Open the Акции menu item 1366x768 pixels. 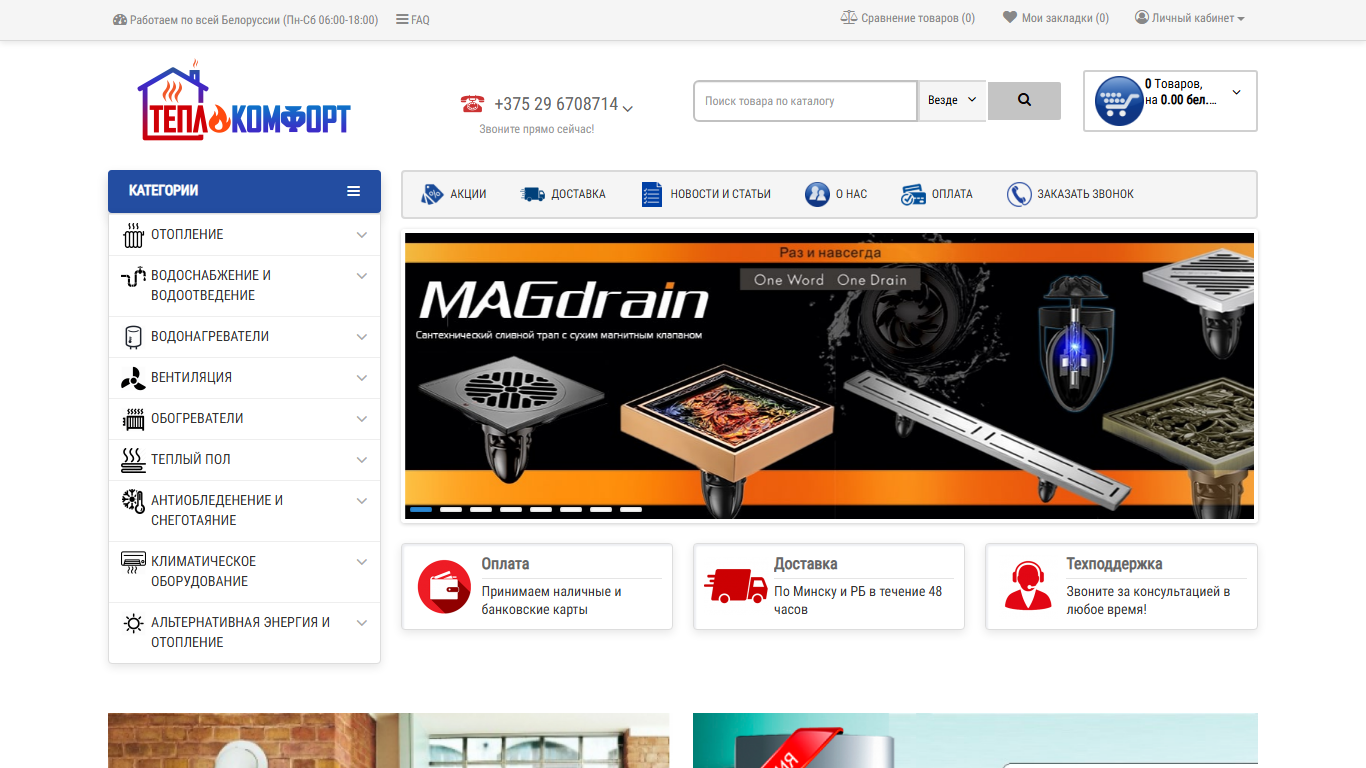454,194
